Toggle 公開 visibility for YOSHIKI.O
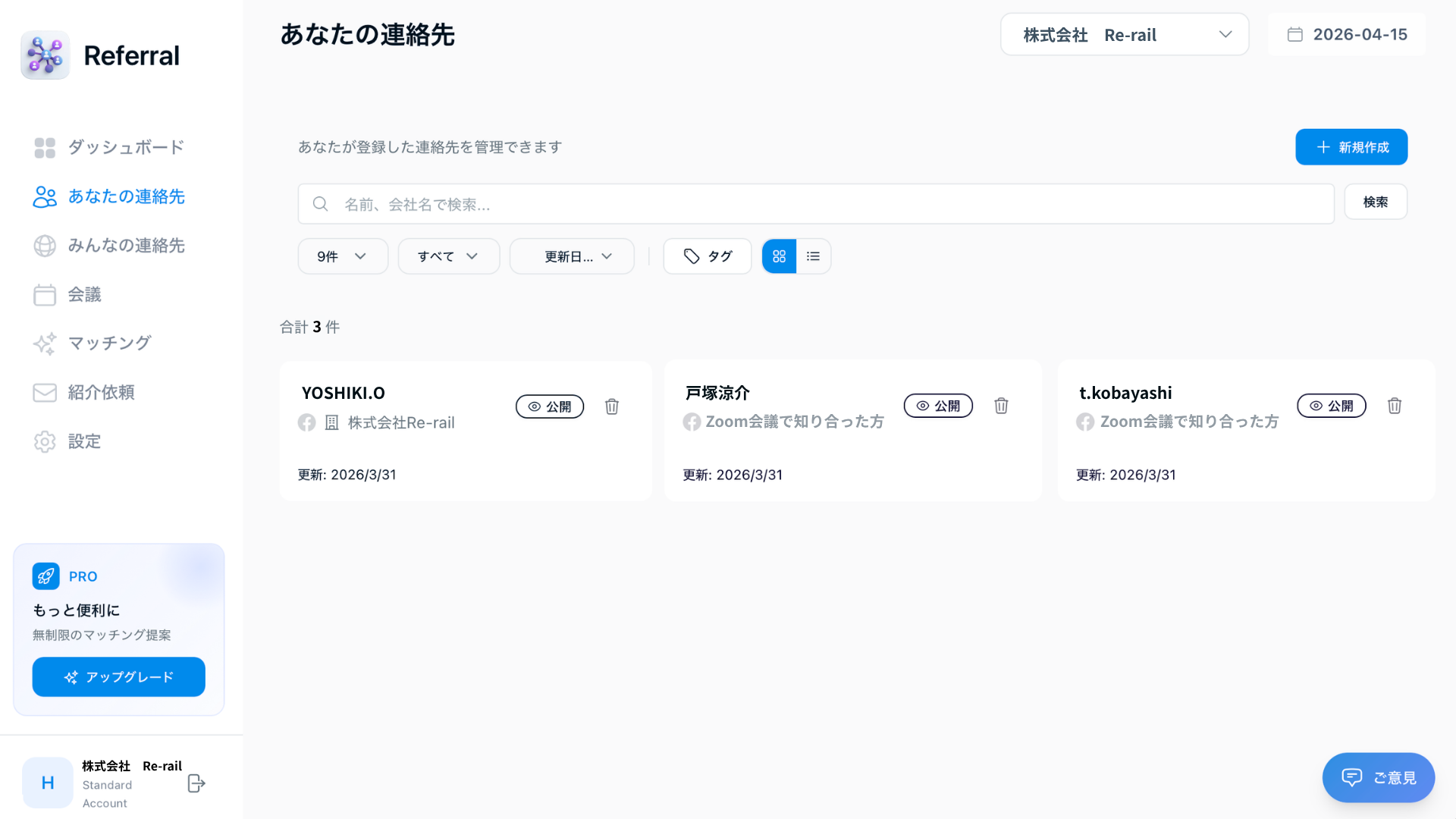Image resolution: width=1456 pixels, height=819 pixels. pyautogui.click(x=550, y=406)
